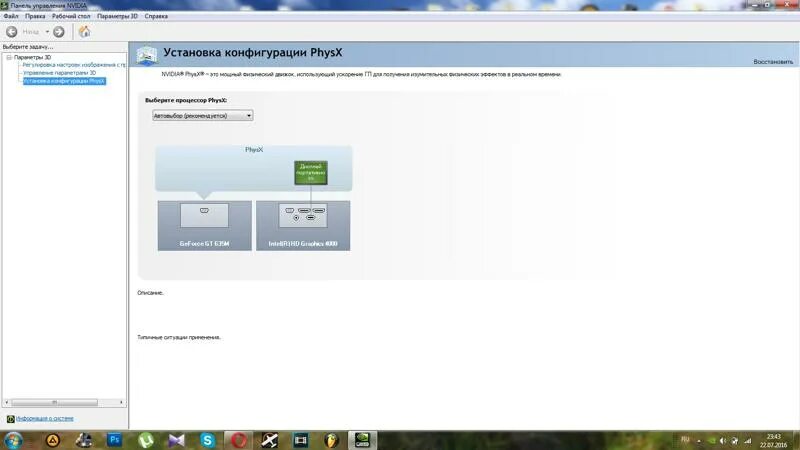Click the sidebar scrollbar left arrow
Screen dimensions: 800x450
[7, 403]
